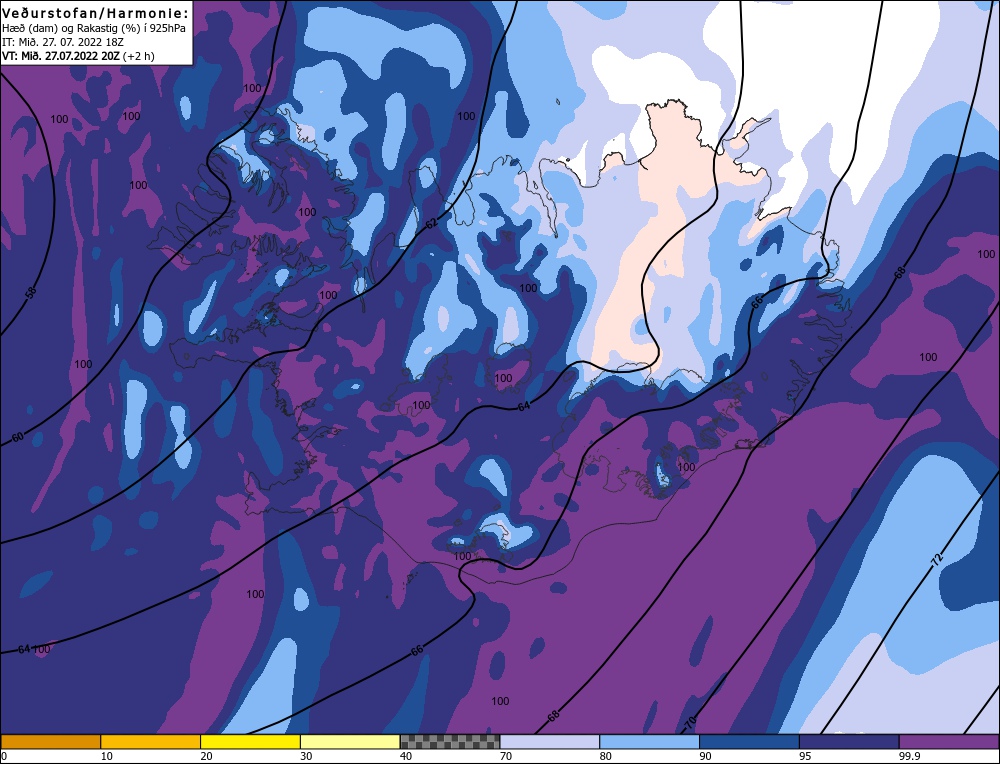Click the legend value '20'
Image resolution: width=1000 pixels, height=764 pixels.
pos(207,756)
